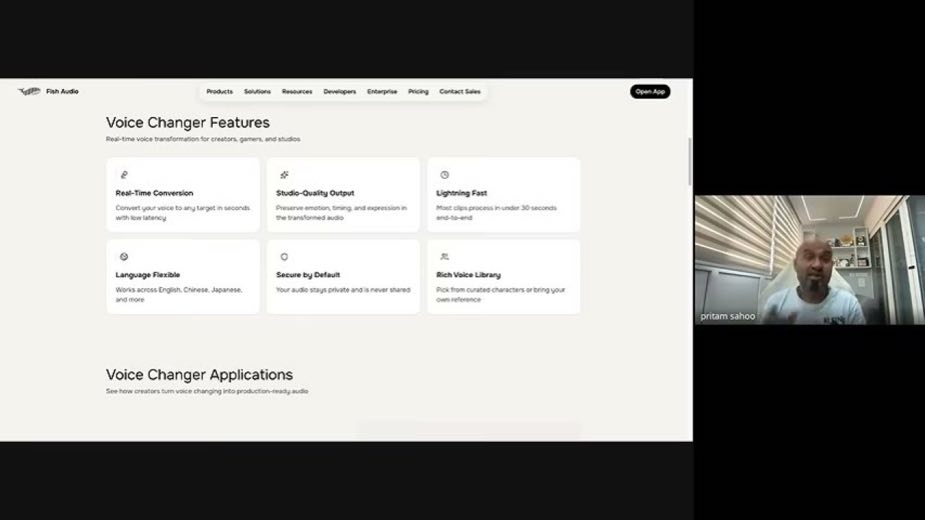925x520 pixels.
Task: Click 'Pick from curated characters' description
Action: 500,295
